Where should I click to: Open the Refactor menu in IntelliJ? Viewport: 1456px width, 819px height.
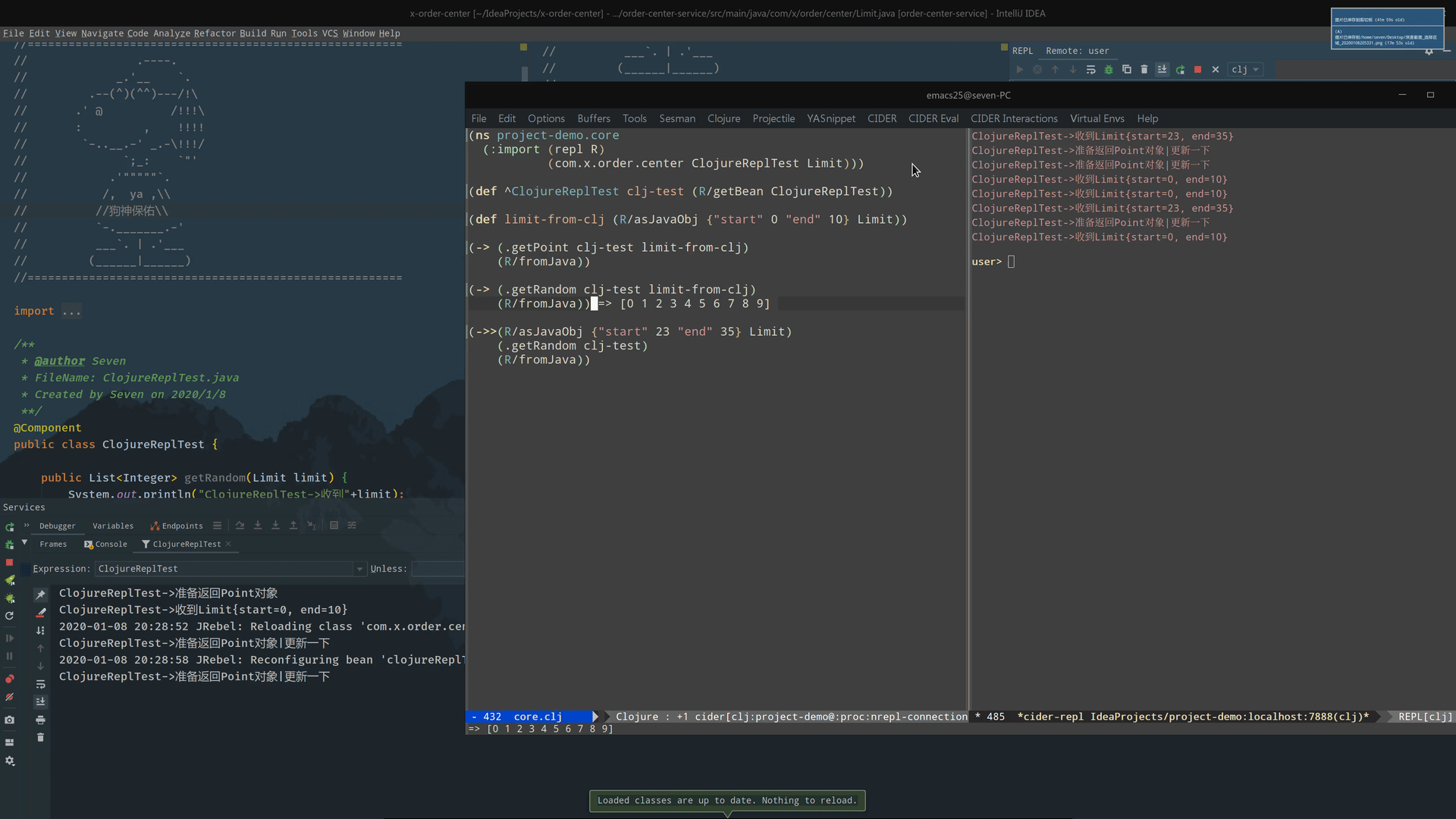[214, 33]
